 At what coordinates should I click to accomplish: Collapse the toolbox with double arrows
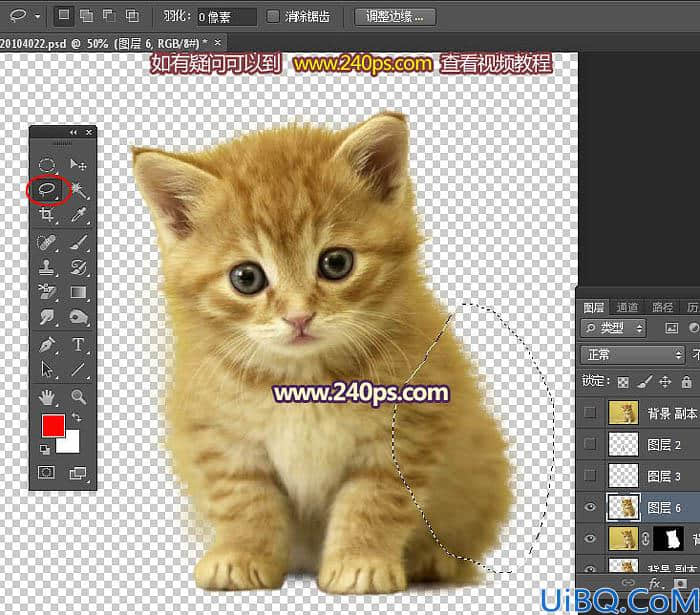tap(73, 133)
